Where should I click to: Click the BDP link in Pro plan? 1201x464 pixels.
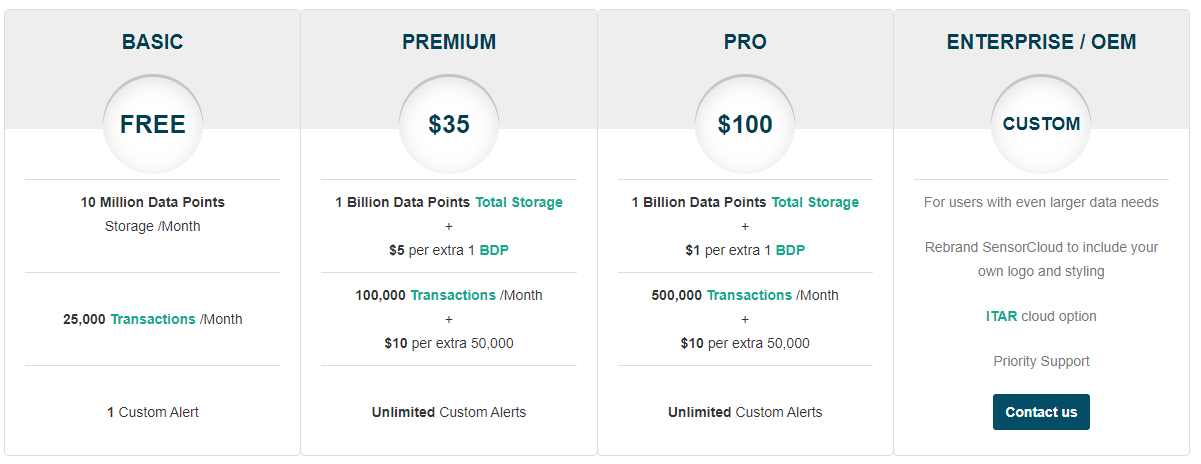pos(790,250)
